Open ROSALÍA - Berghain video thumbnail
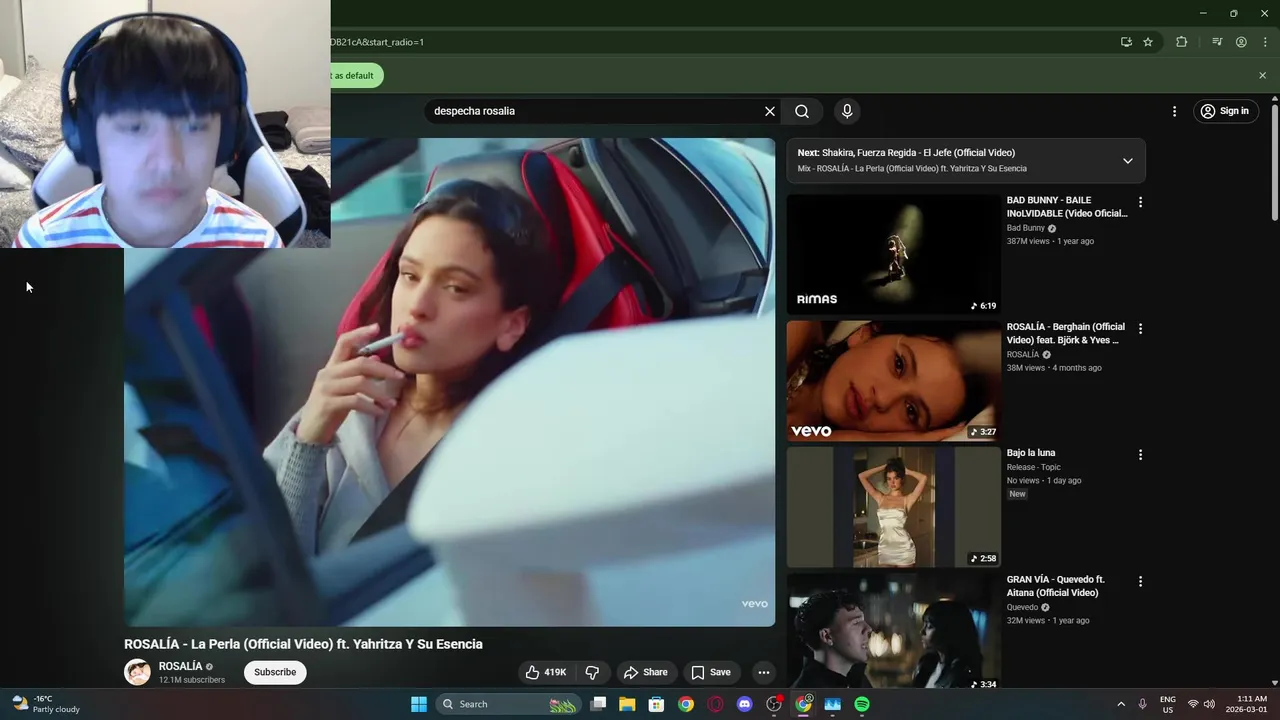Image resolution: width=1280 pixels, height=720 pixels. pos(893,380)
